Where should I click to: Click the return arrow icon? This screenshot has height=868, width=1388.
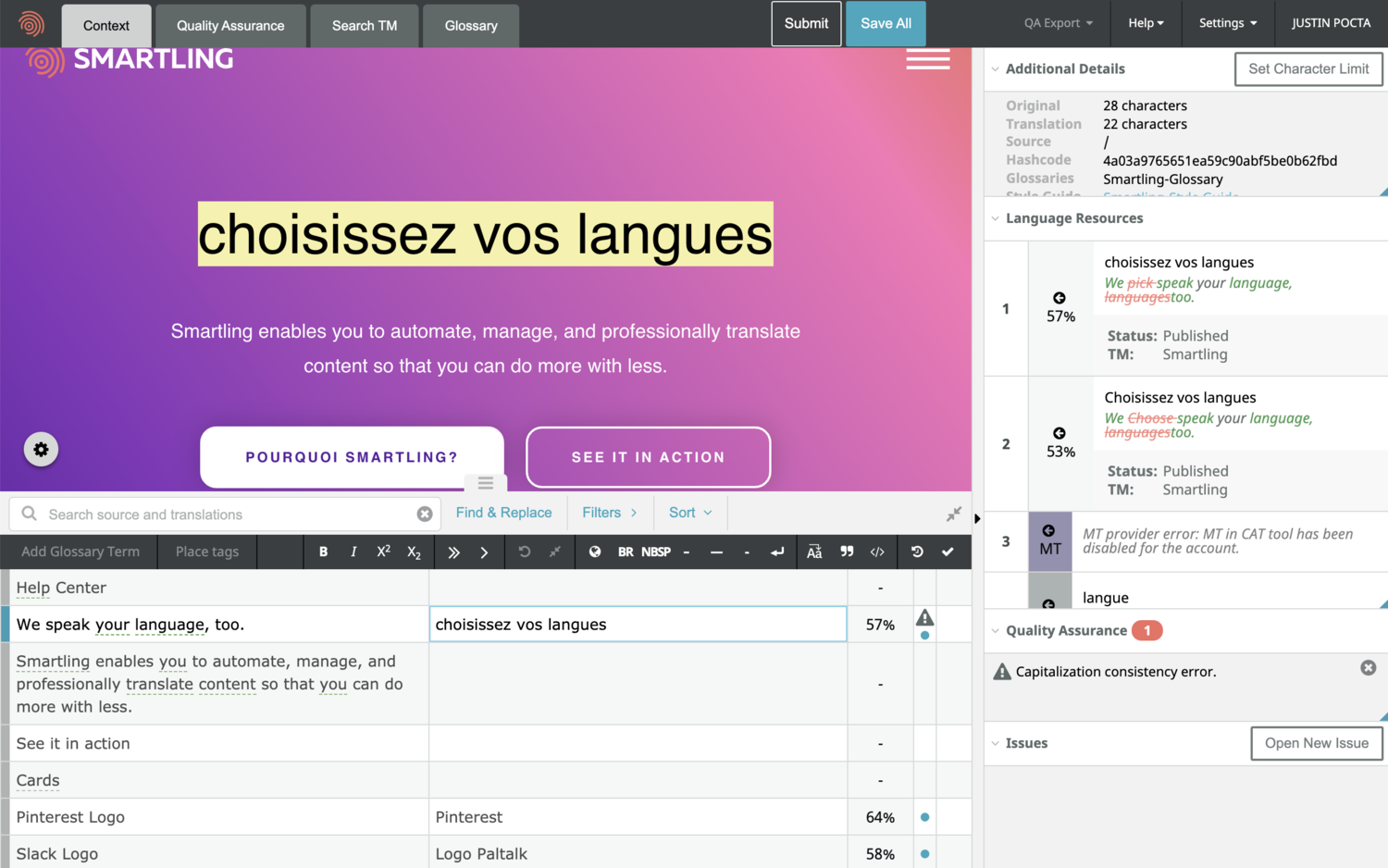777,552
